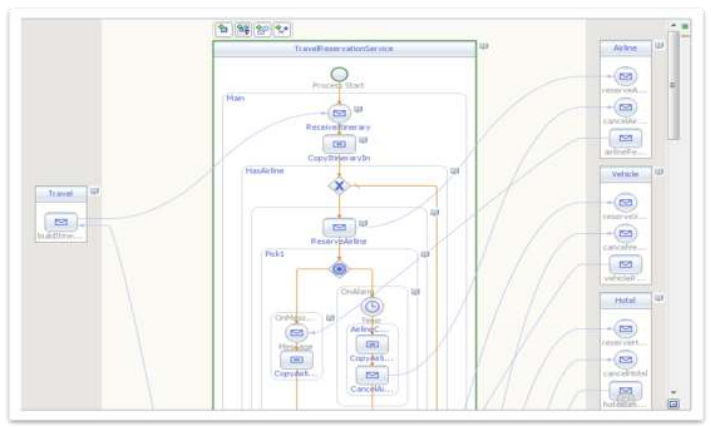Select the Travel partner link header
Viewport: 711px width, 428px height.
click(x=61, y=194)
